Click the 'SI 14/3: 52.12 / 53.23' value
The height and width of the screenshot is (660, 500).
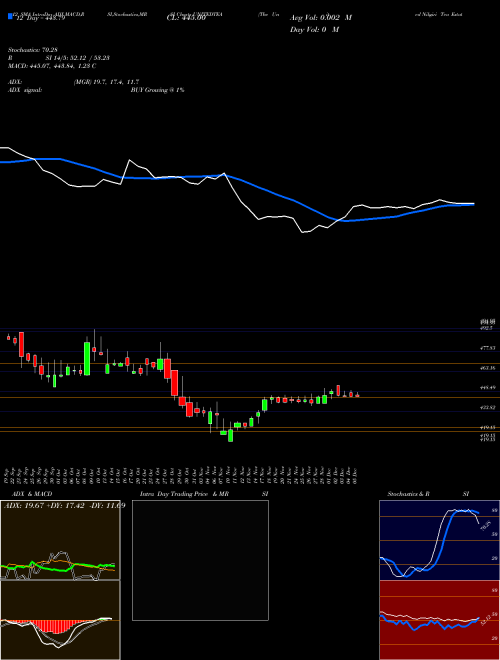[77, 58]
